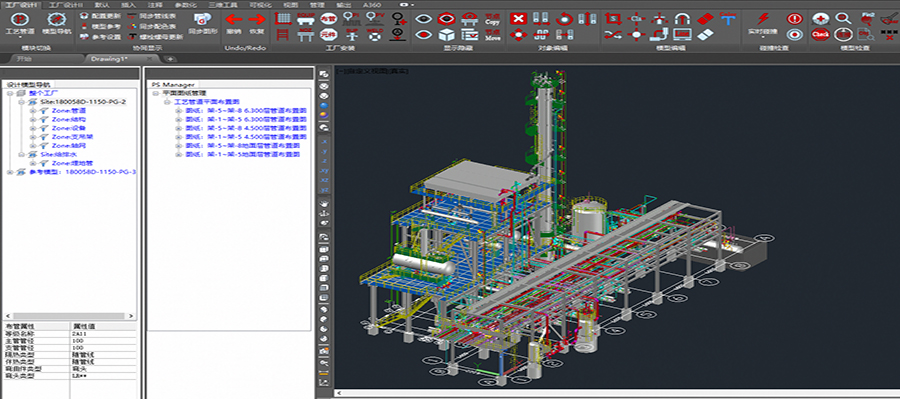Click the 螺栓螺母更新 button

pos(156,37)
